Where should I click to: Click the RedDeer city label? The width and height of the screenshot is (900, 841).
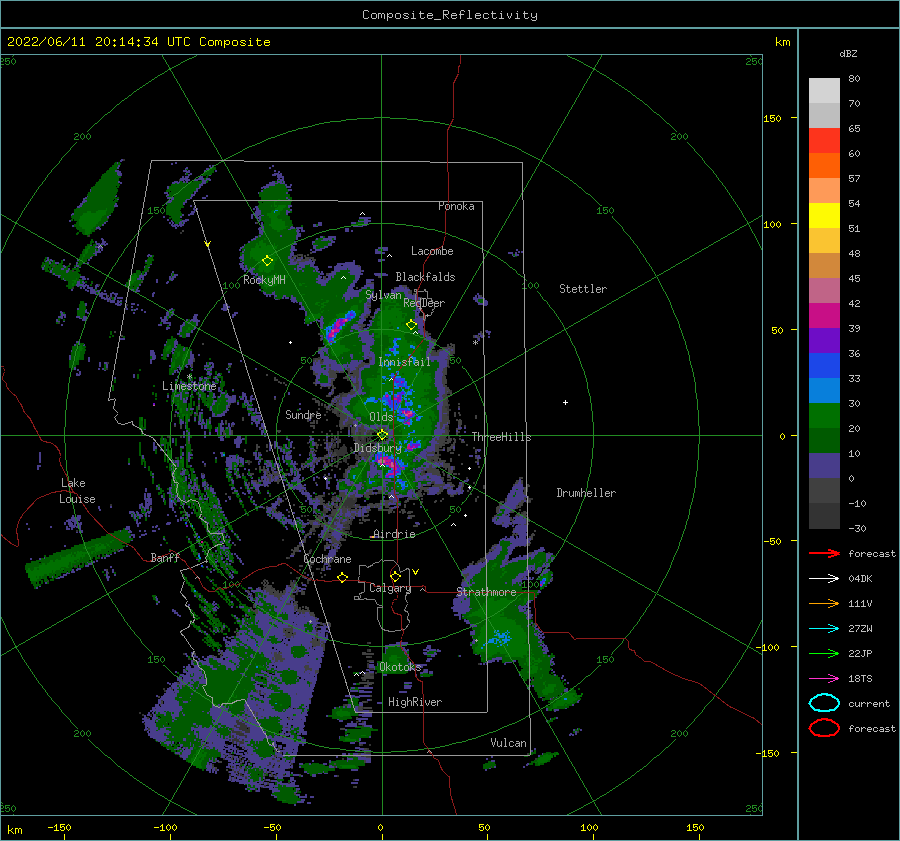[424, 303]
